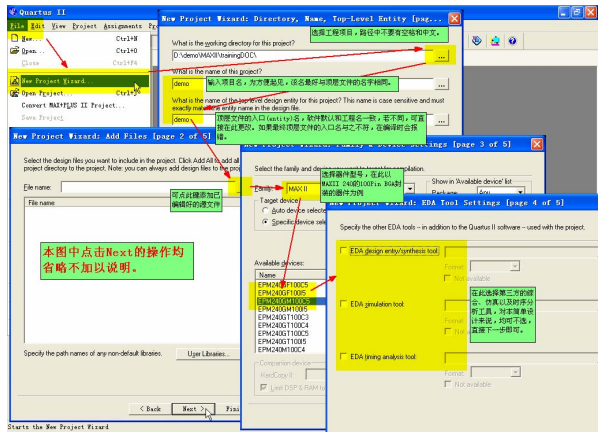Click the ... button beside project name field
This screenshot has width=609, height=436.
pos(441,85)
